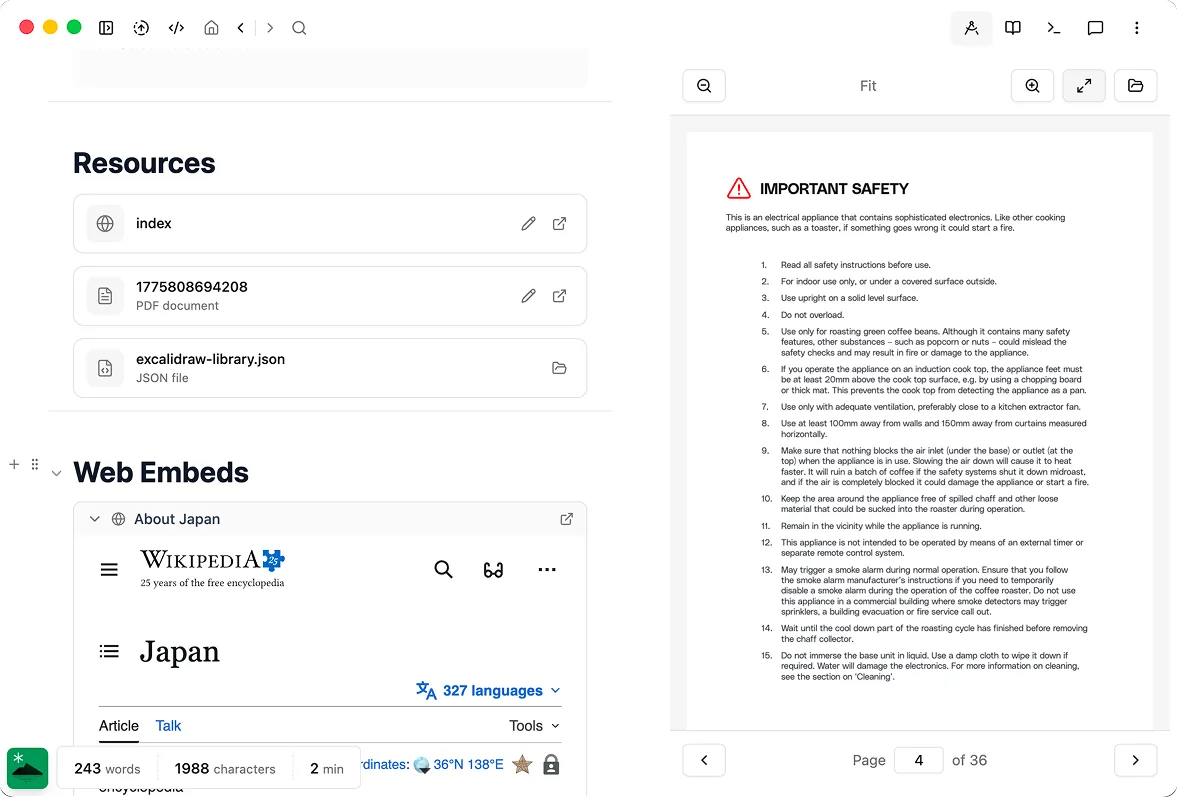This screenshot has height=797, width=1177.
Task: Go to the home icon
Action: 212,28
